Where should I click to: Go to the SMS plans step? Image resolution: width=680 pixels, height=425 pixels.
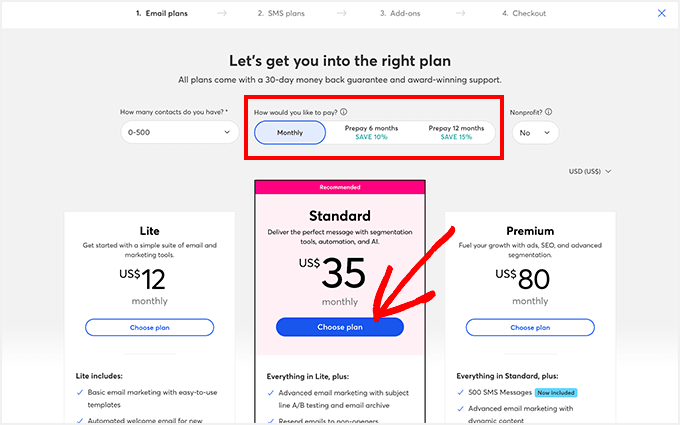288,14
